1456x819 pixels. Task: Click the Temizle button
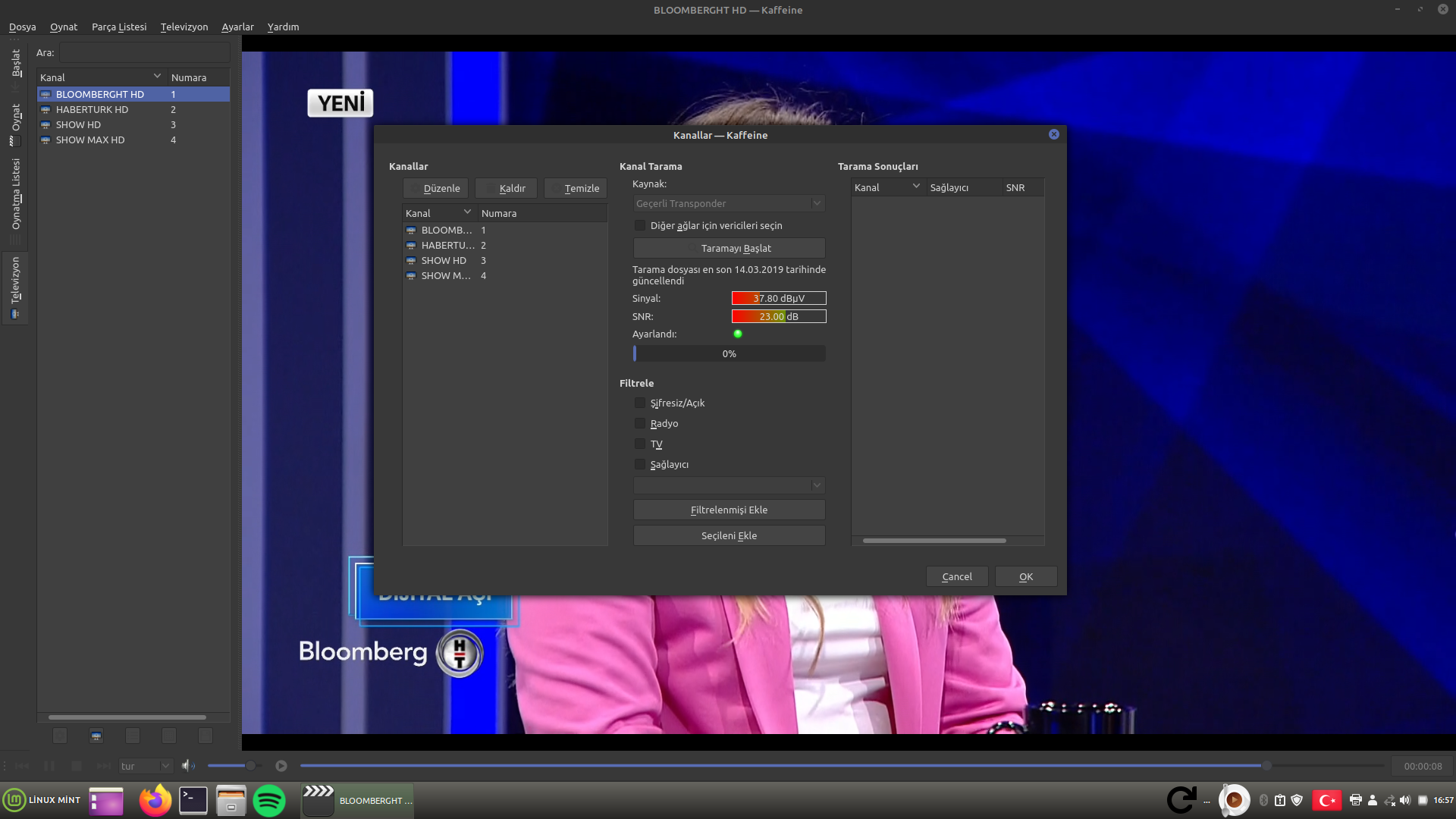576,188
